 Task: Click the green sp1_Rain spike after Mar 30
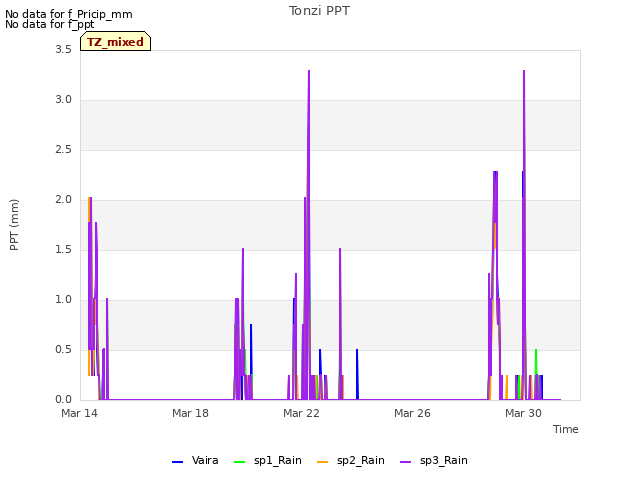tap(536, 359)
